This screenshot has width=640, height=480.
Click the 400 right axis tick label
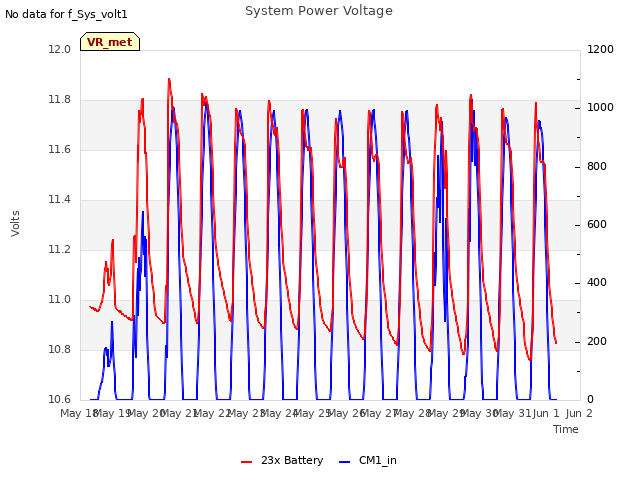pyautogui.click(x=597, y=282)
